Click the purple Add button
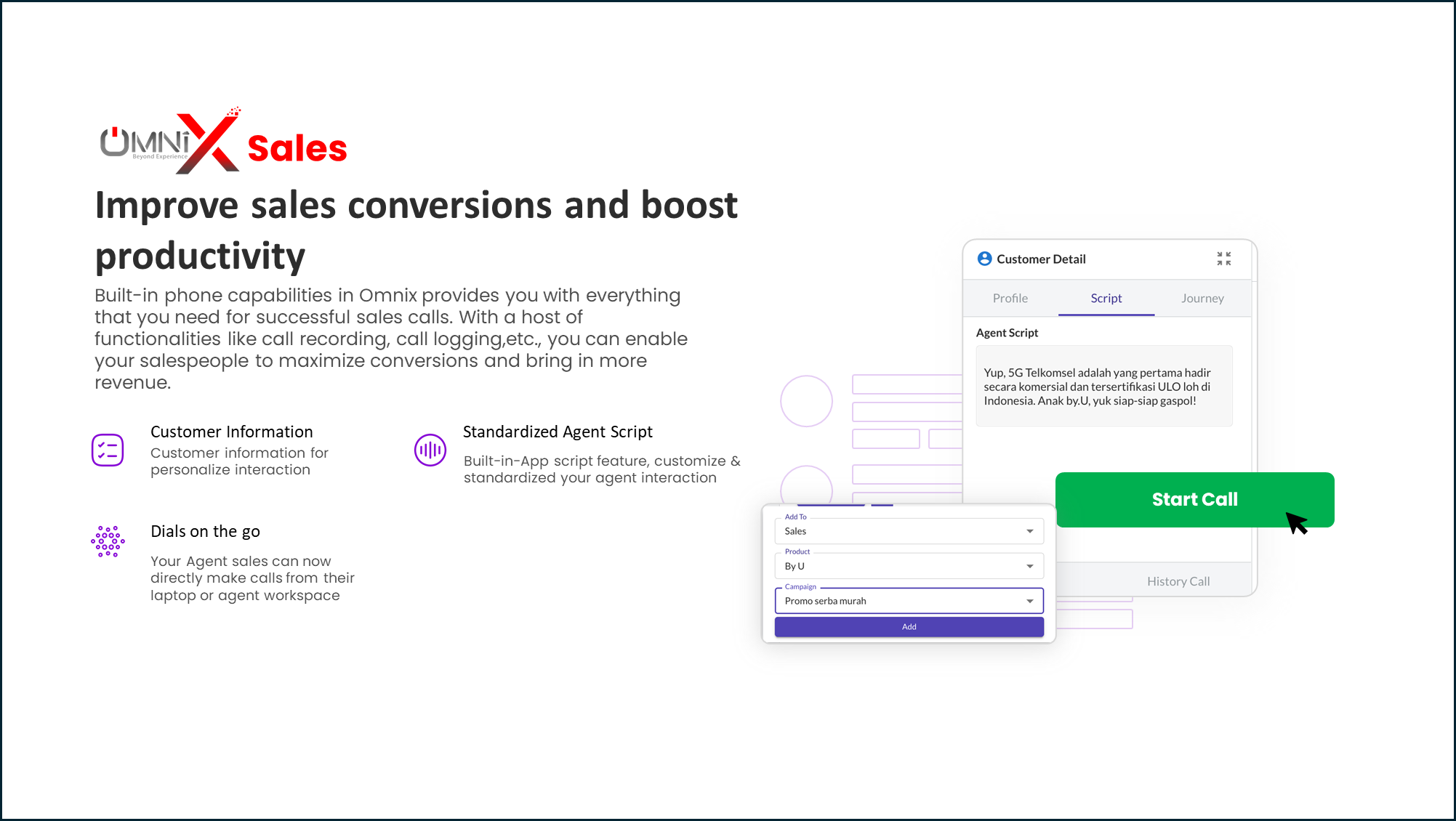Viewport: 1456px width, 821px height. pos(909,626)
